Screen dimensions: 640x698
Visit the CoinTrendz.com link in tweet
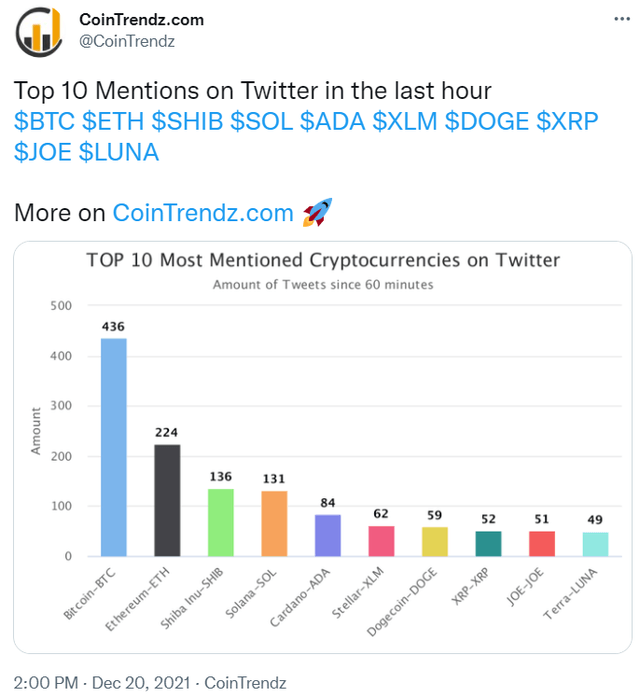tap(202, 213)
